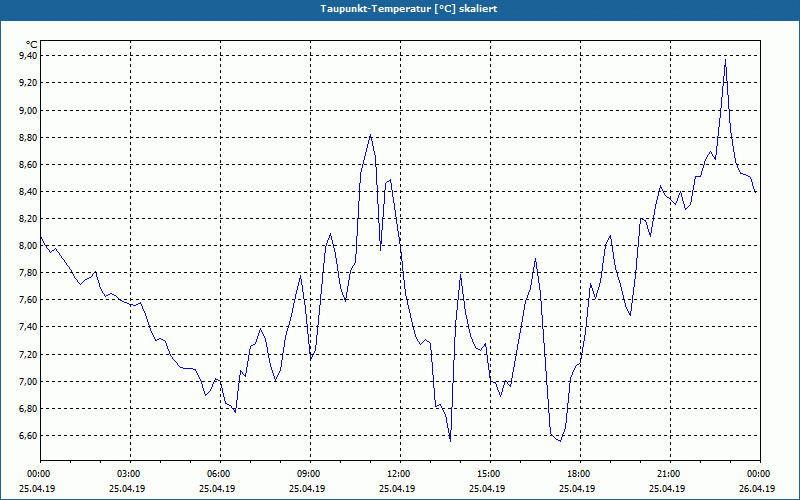Click the 8,00 y-axis value
Image resolution: width=800 pixels, height=500 pixels.
pos(28,245)
